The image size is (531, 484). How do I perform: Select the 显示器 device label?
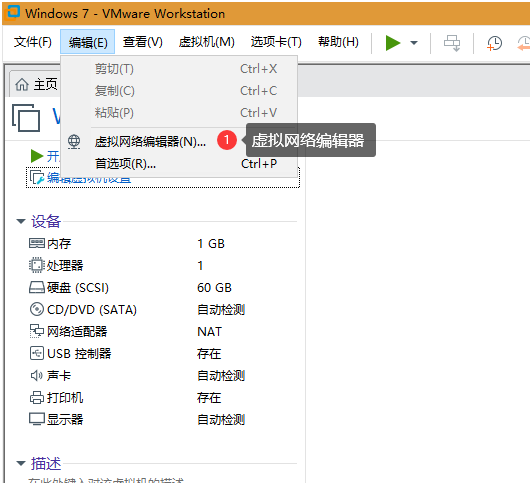(x=65, y=420)
